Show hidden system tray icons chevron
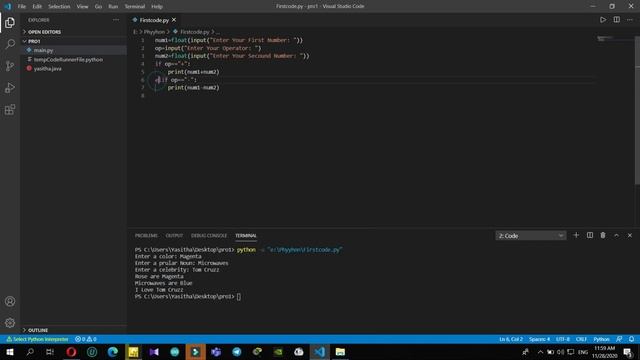Image resolution: width=640 pixels, height=360 pixels. (x=540, y=352)
